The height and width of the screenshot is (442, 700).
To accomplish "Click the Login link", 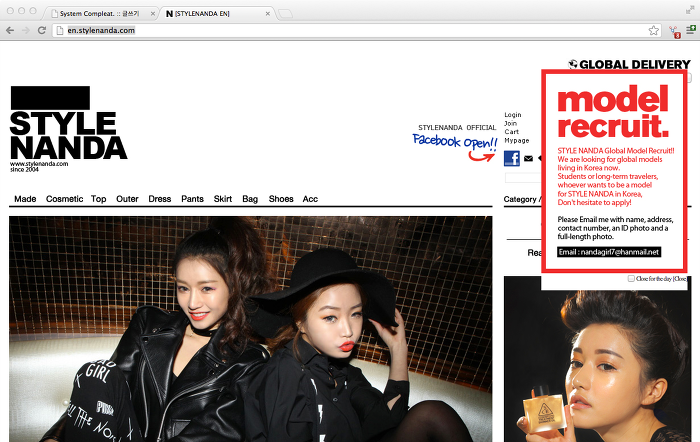I will [513, 115].
